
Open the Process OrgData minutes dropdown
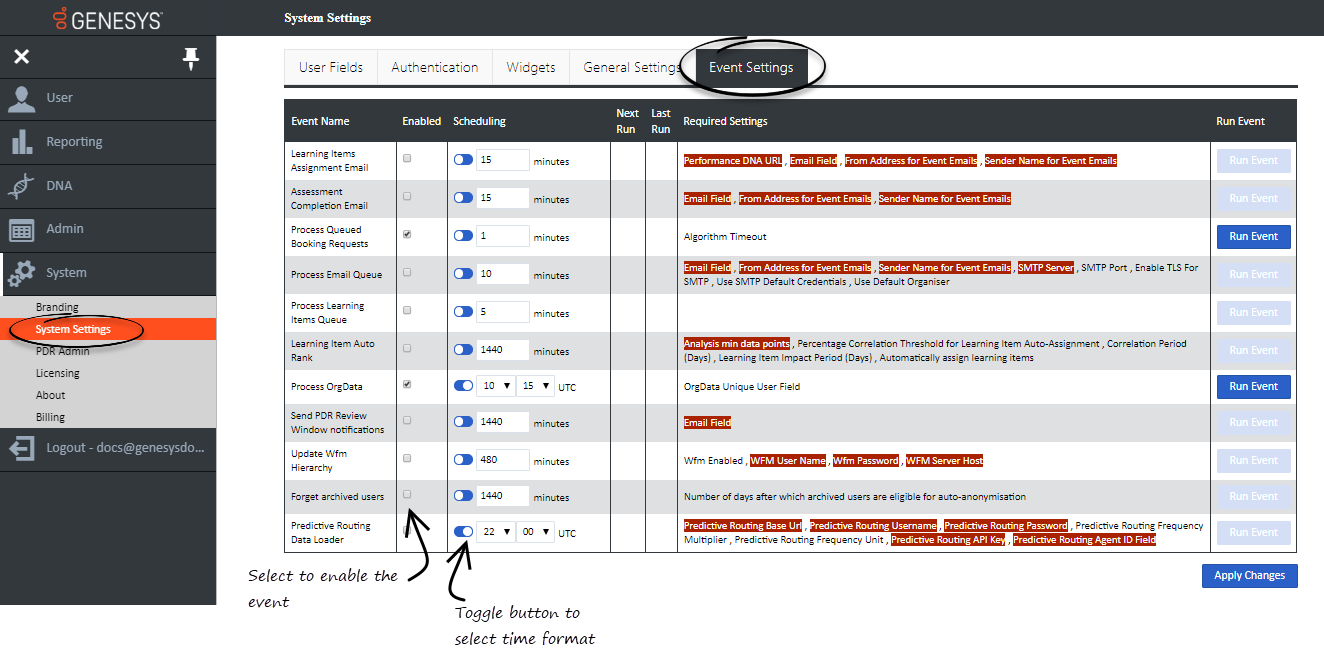pos(535,386)
